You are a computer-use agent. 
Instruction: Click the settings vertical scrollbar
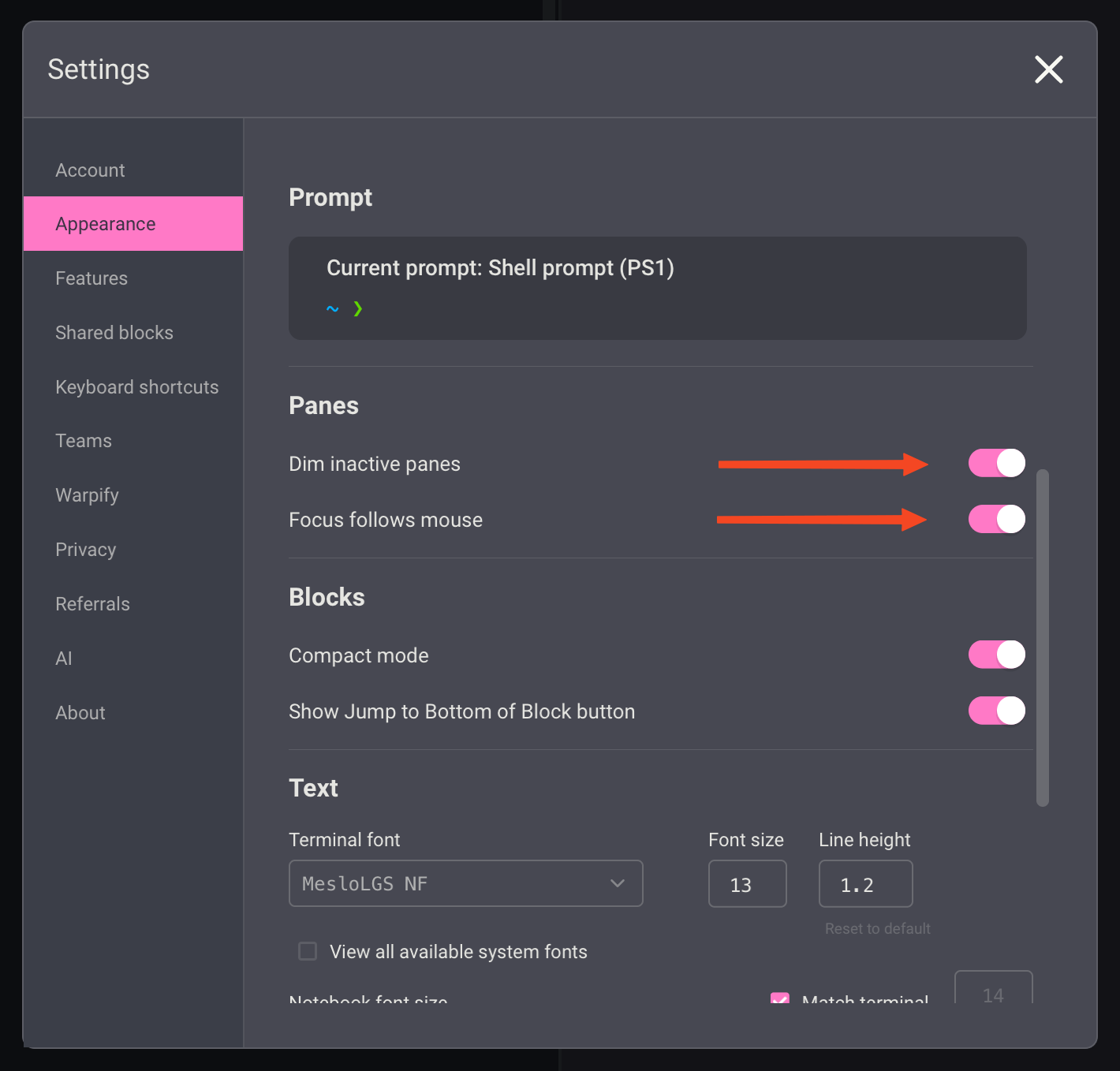(x=1042, y=637)
